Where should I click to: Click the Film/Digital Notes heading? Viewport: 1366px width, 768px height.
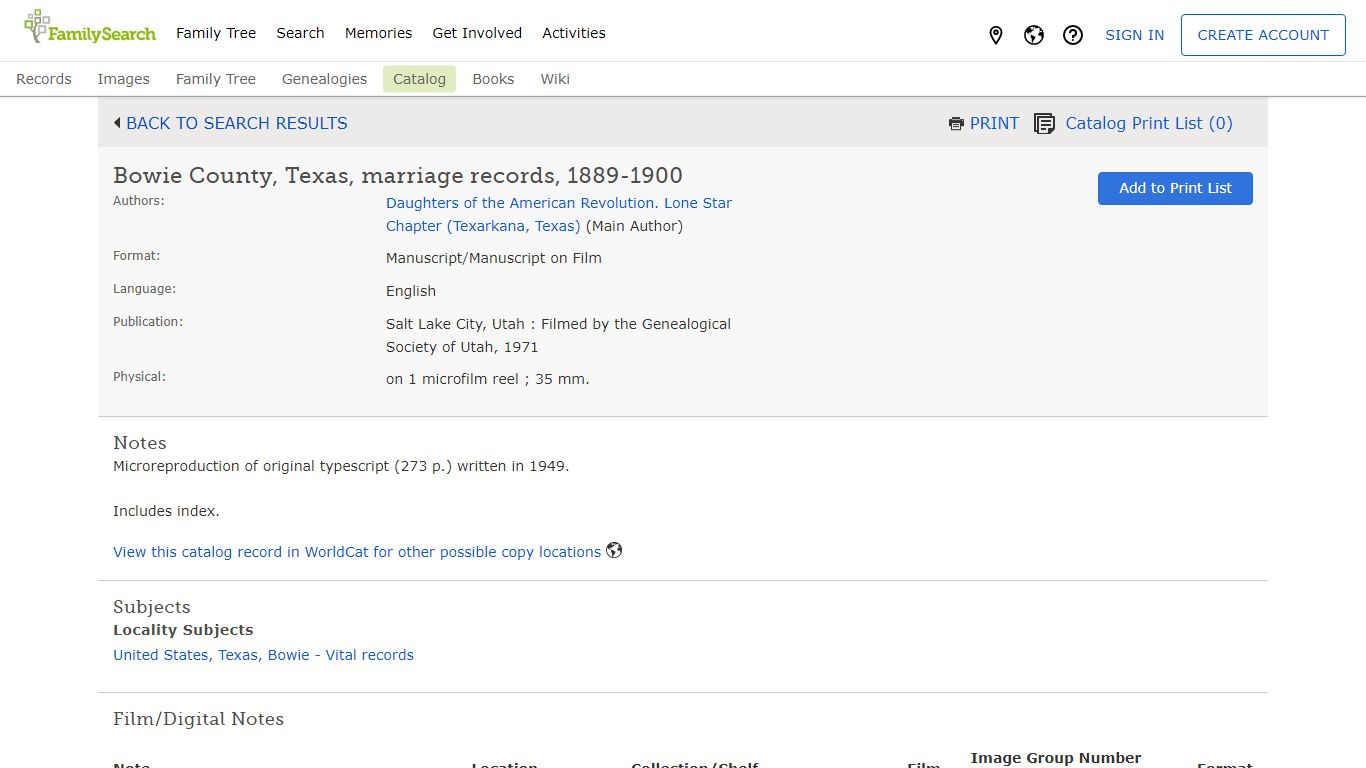198,719
